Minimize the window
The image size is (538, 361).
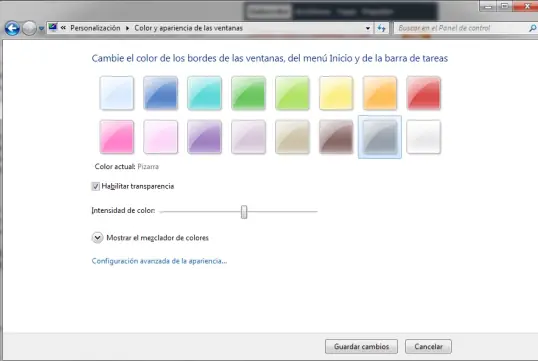[488, 6]
